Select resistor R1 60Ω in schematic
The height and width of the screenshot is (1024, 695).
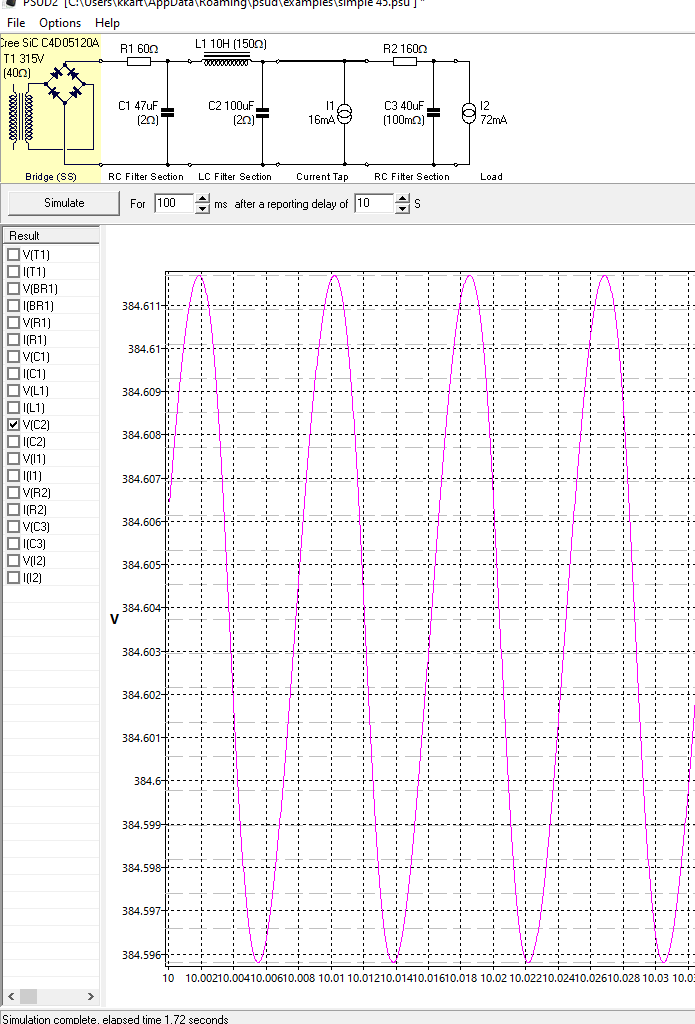138,61
